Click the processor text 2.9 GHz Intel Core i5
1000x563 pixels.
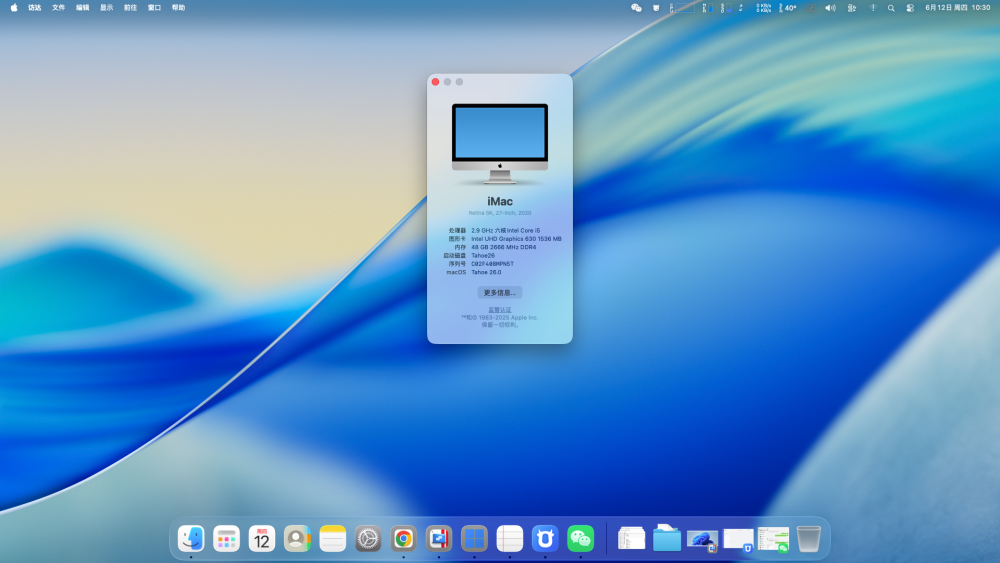tap(506, 230)
